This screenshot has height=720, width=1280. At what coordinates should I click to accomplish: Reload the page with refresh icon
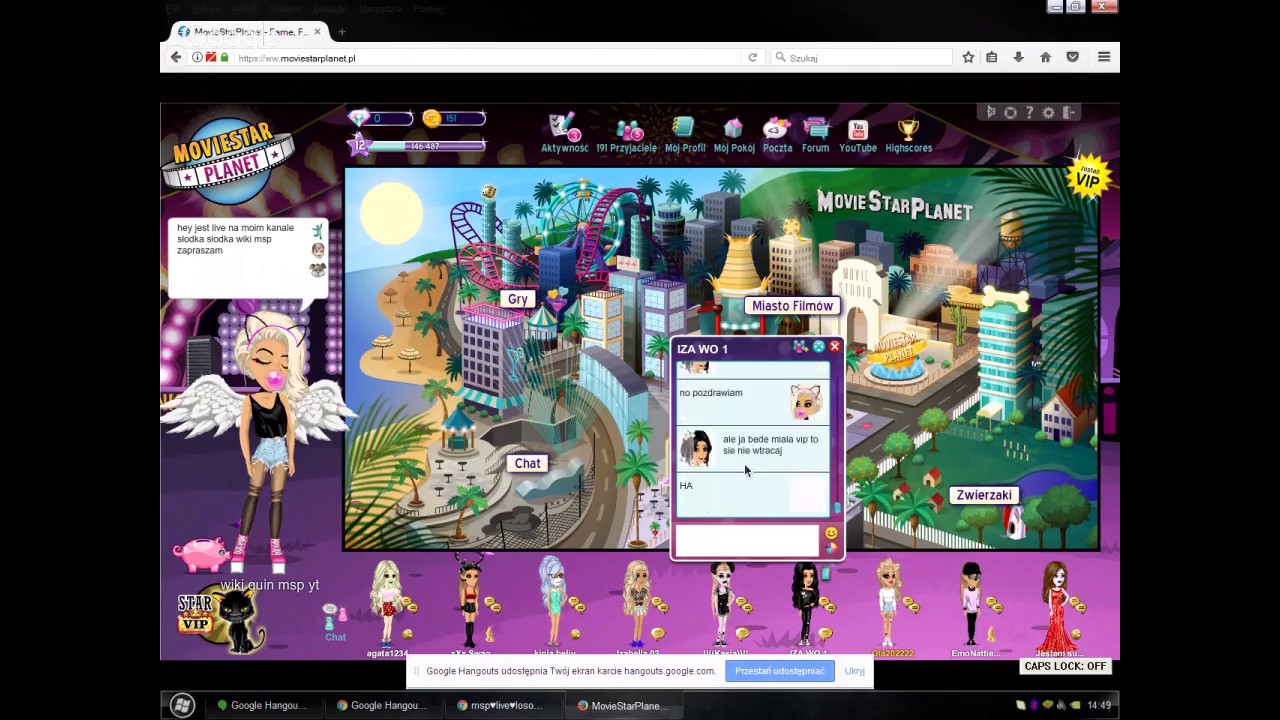click(753, 58)
